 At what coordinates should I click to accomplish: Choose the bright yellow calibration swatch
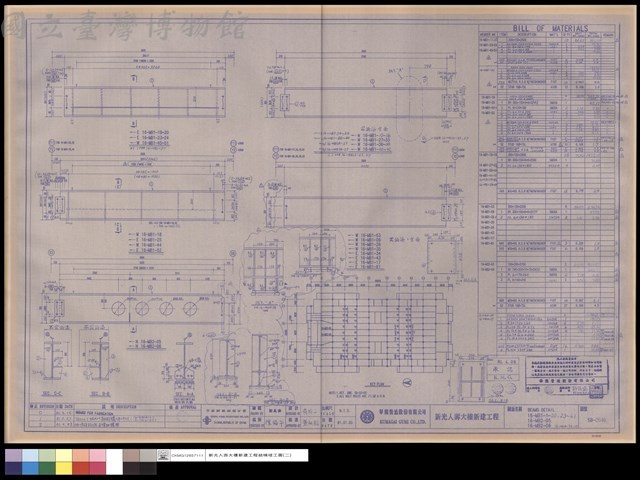coord(64,468)
